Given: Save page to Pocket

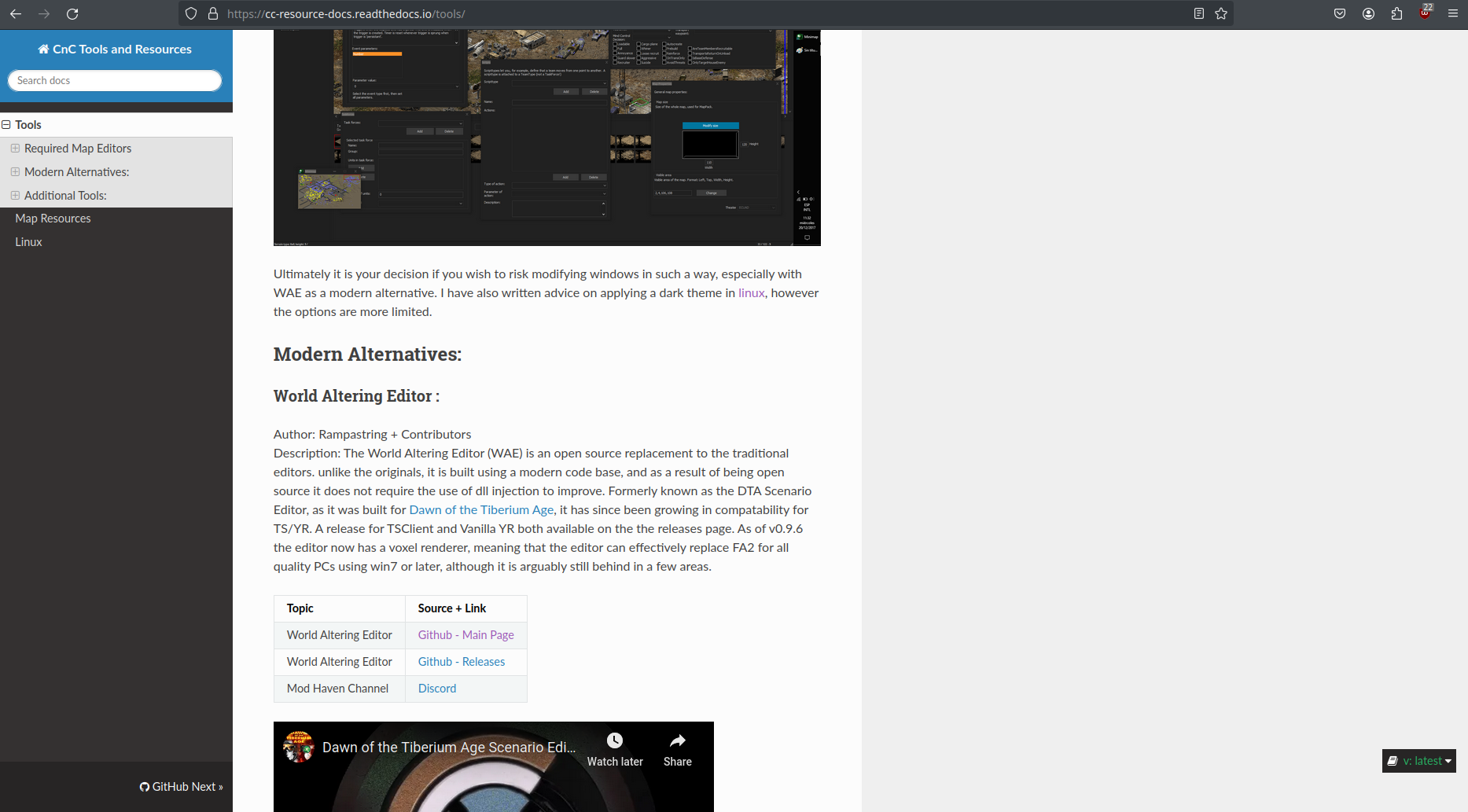Looking at the screenshot, I should coord(1340,13).
